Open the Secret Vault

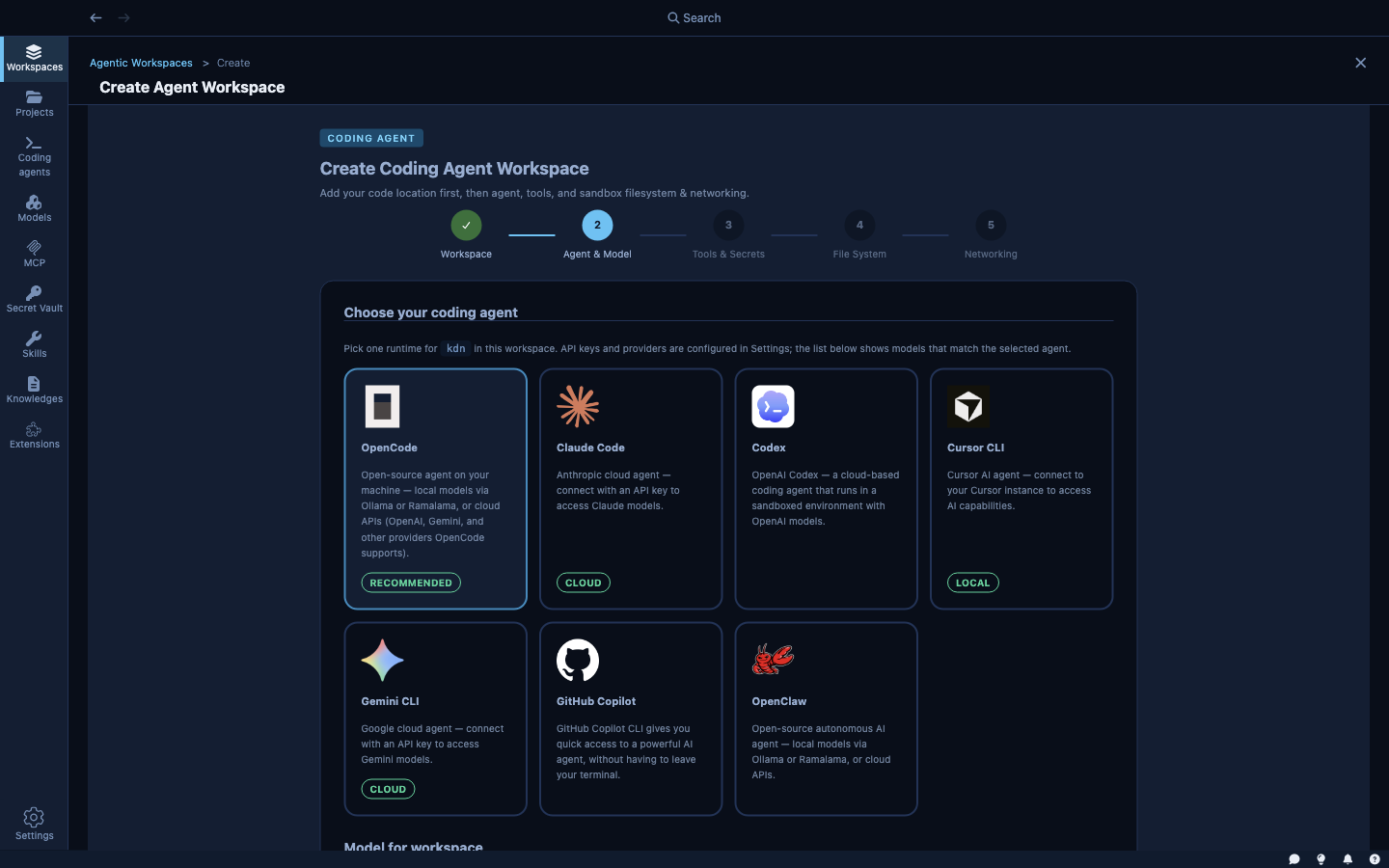35,299
